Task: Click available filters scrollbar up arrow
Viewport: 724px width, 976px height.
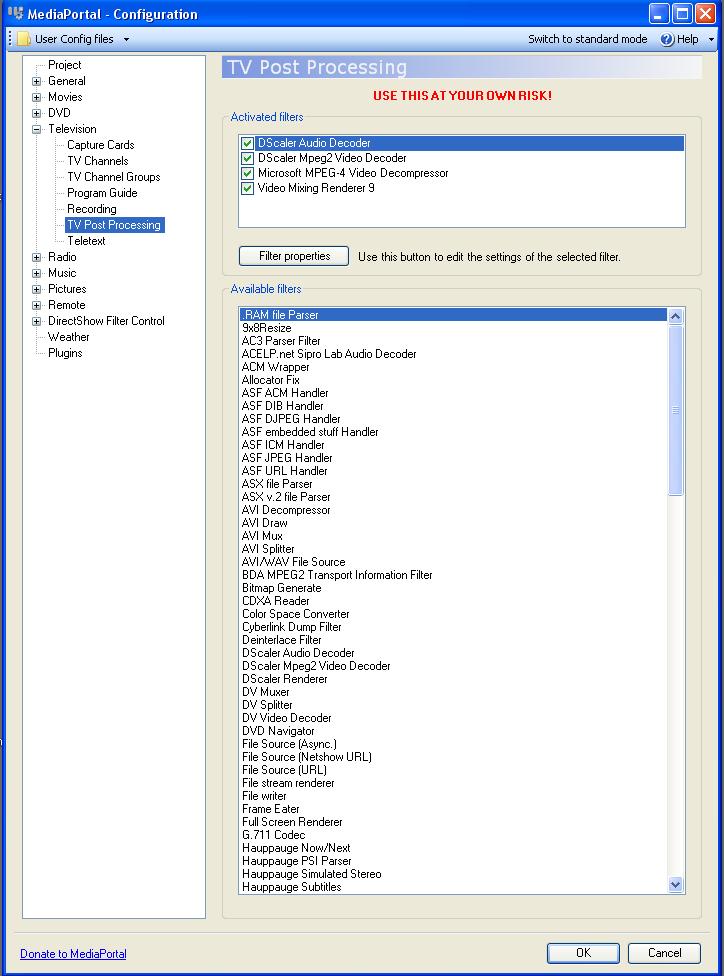Action: pyautogui.click(x=675, y=316)
